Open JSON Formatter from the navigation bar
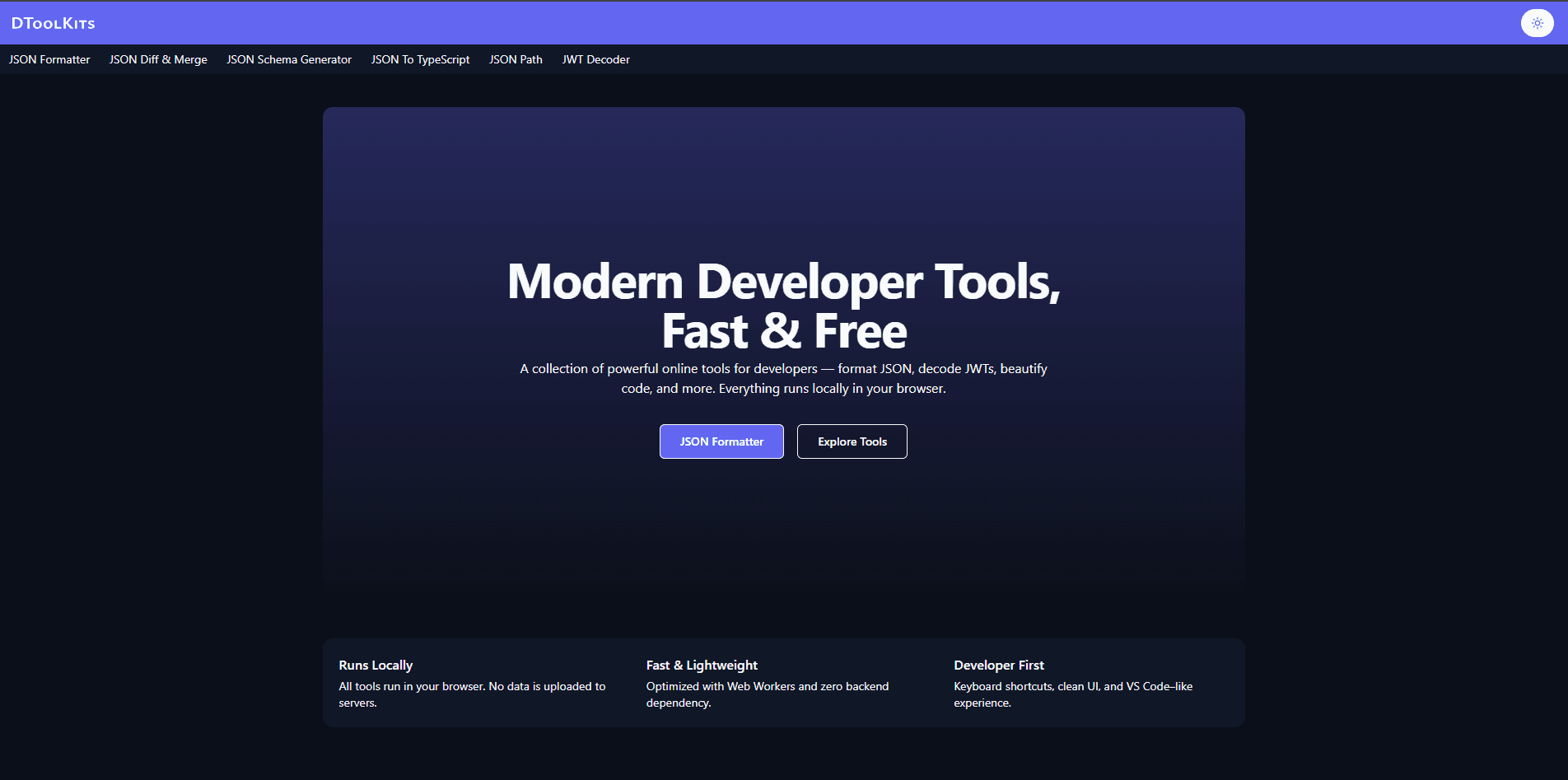1568x780 pixels. [49, 59]
